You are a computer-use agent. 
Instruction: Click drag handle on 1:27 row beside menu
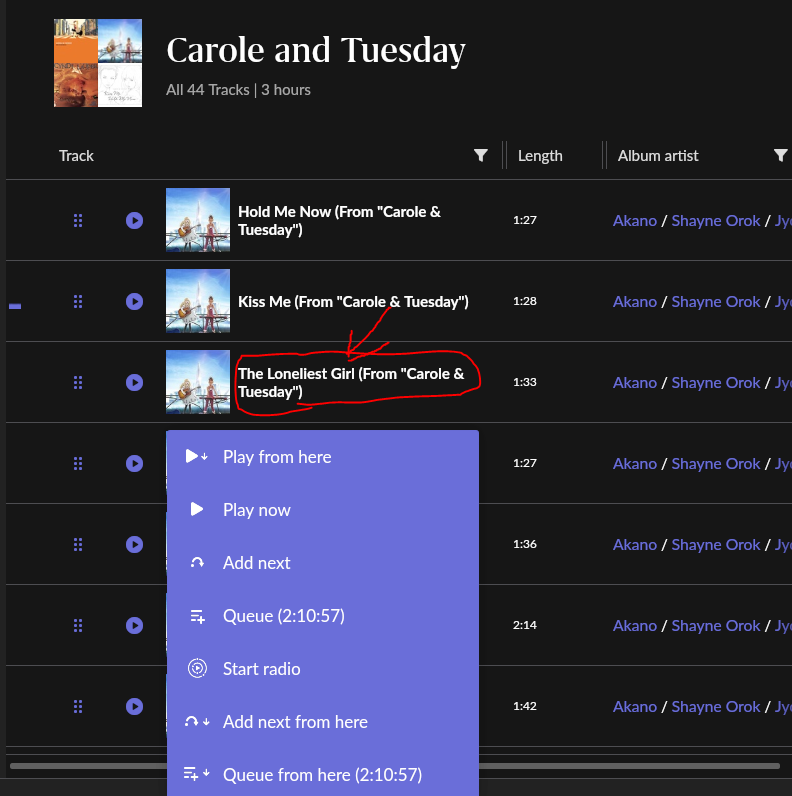click(x=78, y=463)
